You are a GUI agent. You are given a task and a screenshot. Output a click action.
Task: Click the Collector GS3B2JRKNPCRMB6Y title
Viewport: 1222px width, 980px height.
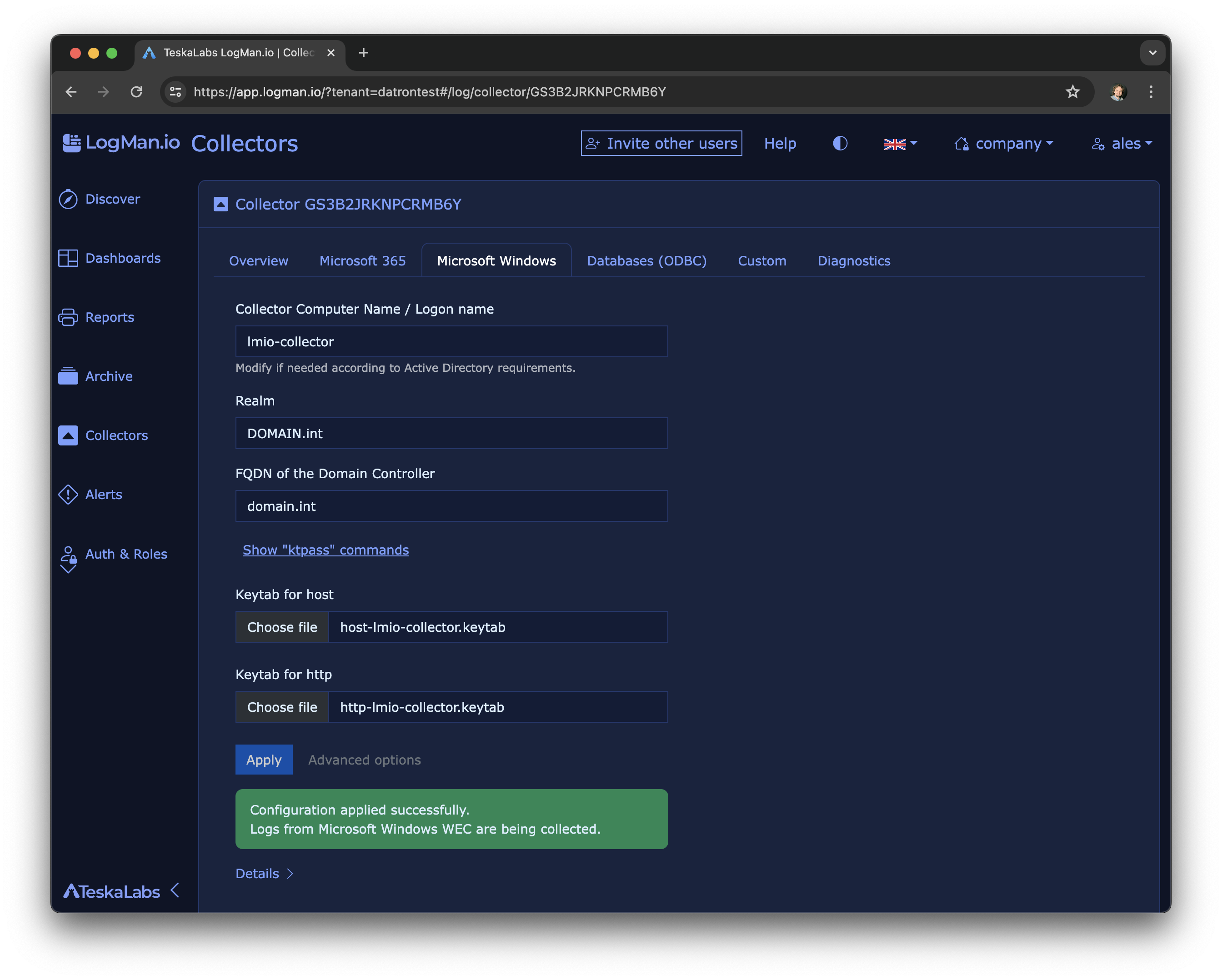[x=349, y=204]
